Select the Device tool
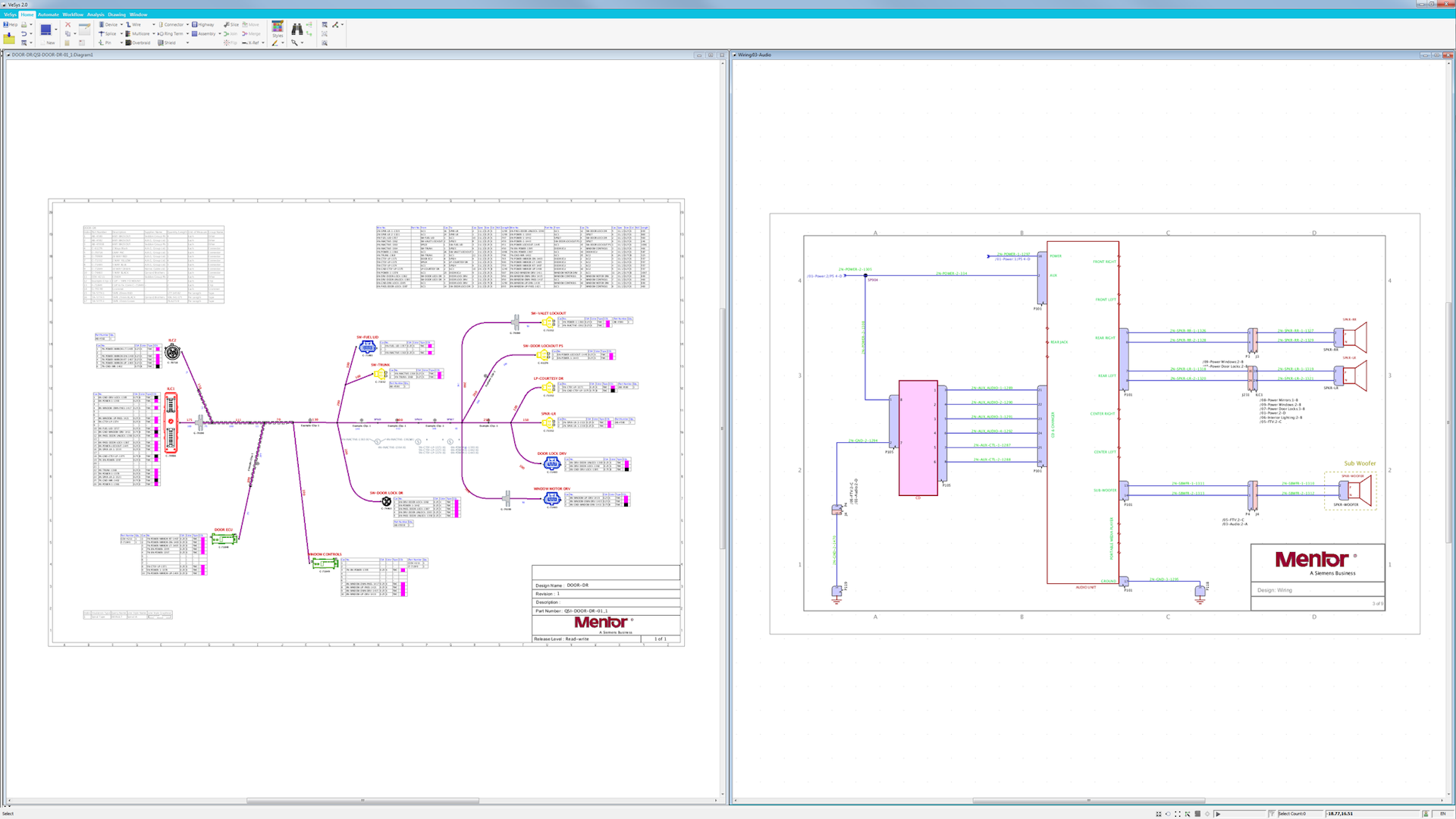Viewport: 1456px width, 819px height. point(108,24)
